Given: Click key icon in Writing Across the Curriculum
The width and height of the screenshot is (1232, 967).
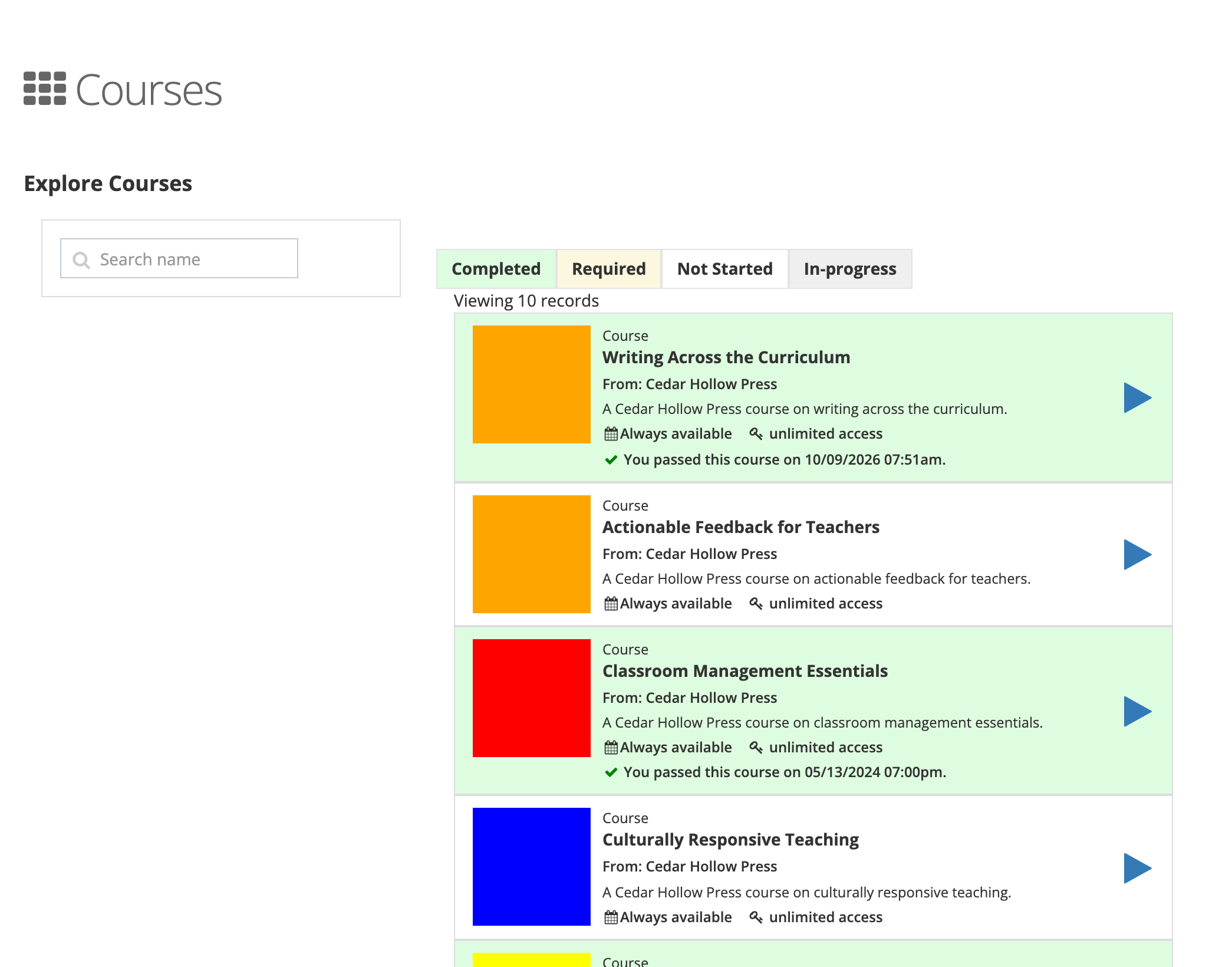Looking at the screenshot, I should tap(756, 434).
